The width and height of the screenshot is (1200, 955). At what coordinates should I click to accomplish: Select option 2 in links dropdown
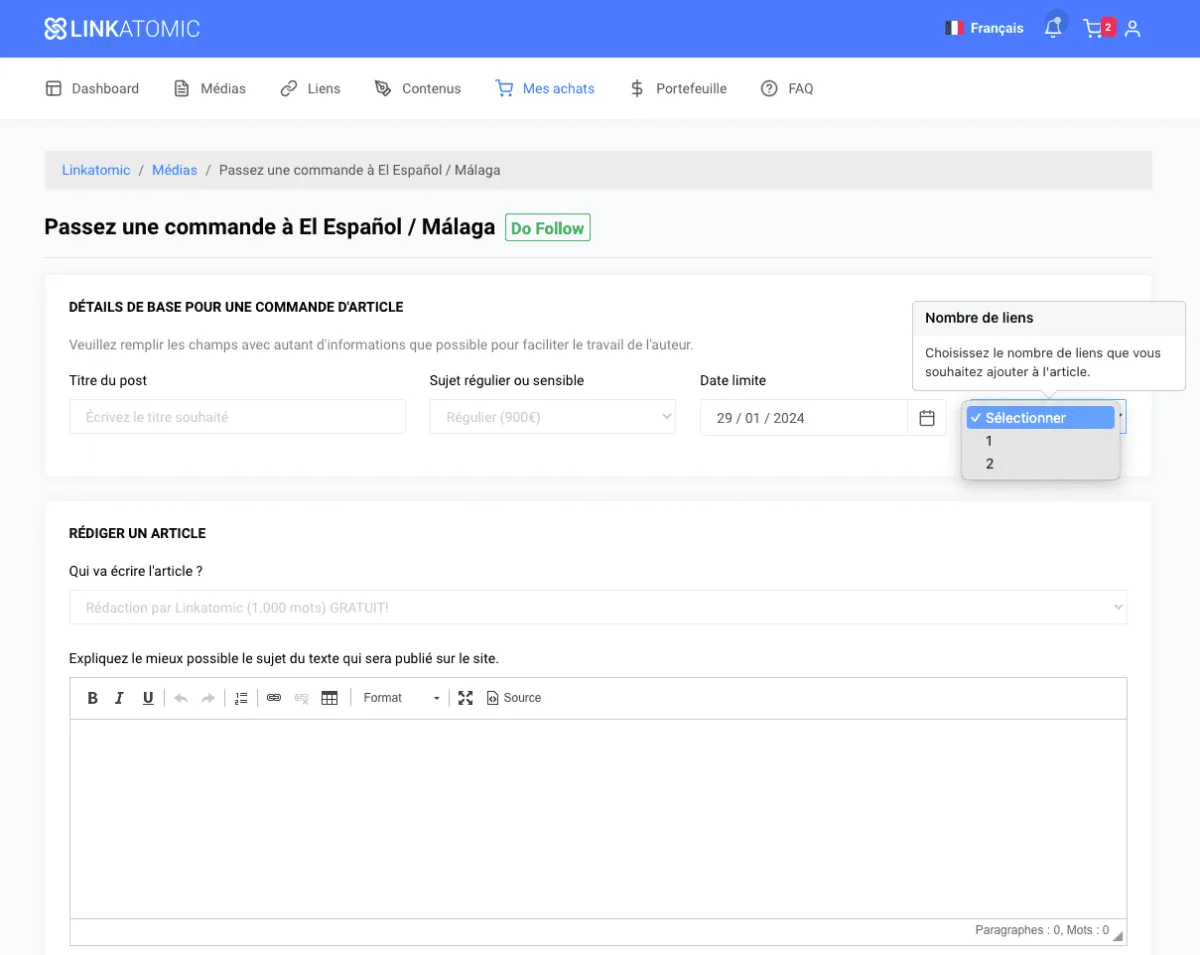tap(990, 464)
